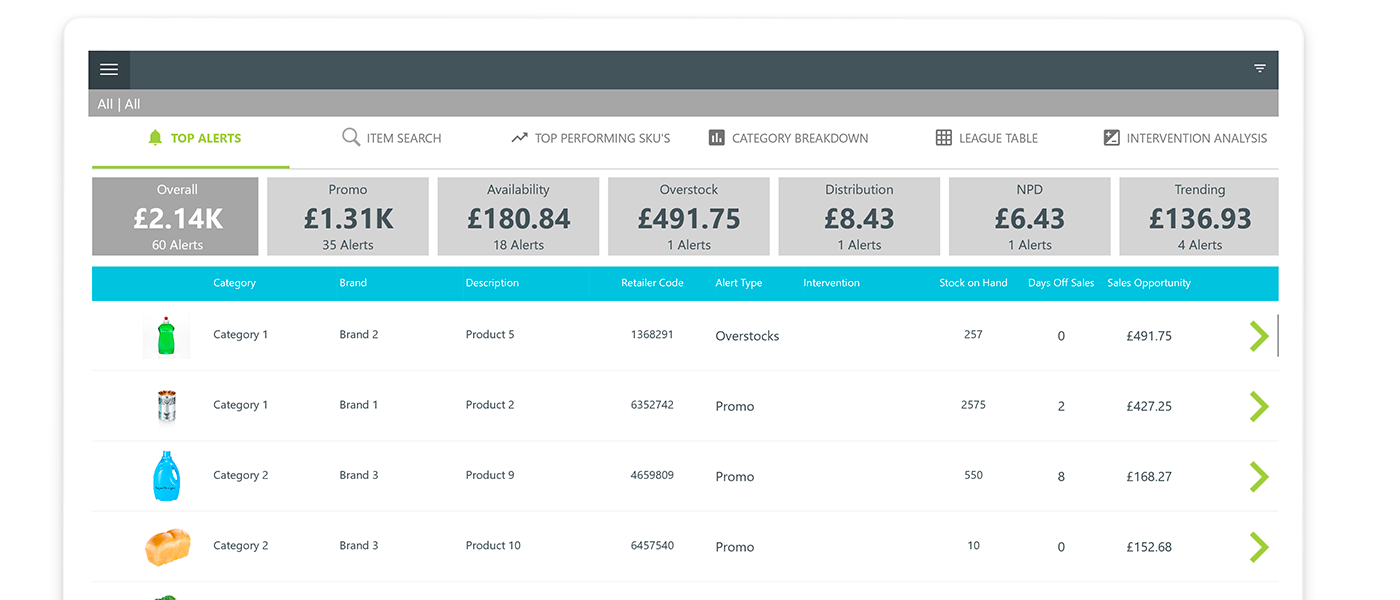Expand the Product 10 row chevron
The height and width of the screenshot is (600, 1400).
[1258, 547]
